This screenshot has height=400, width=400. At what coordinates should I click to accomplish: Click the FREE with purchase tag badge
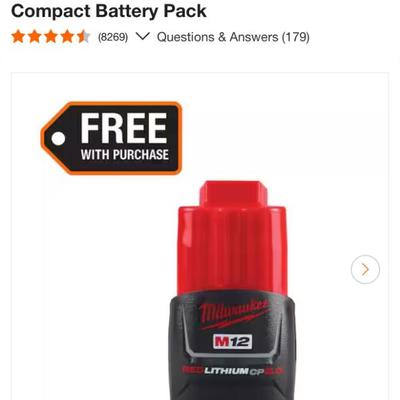[x=111, y=138]
